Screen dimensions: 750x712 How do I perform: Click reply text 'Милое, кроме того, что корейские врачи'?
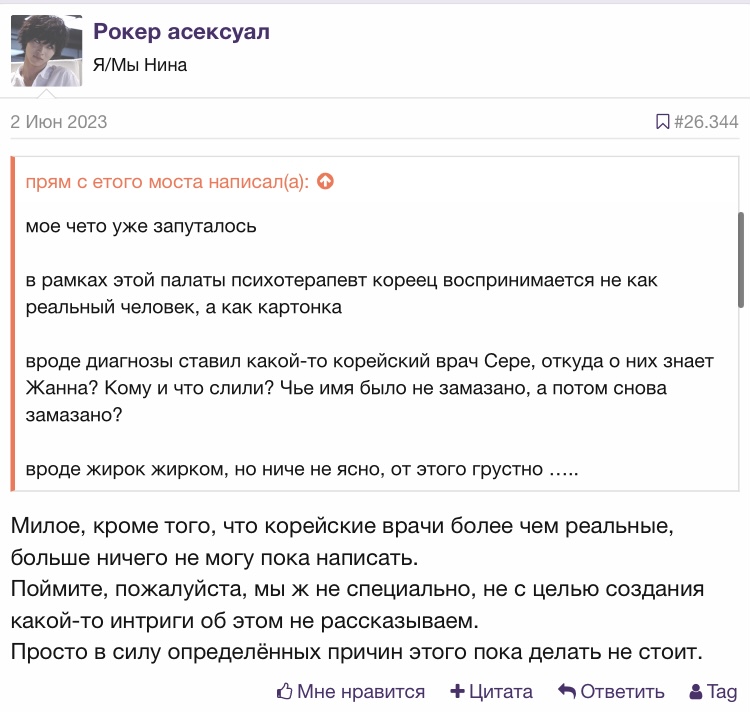tap(228, 526)
